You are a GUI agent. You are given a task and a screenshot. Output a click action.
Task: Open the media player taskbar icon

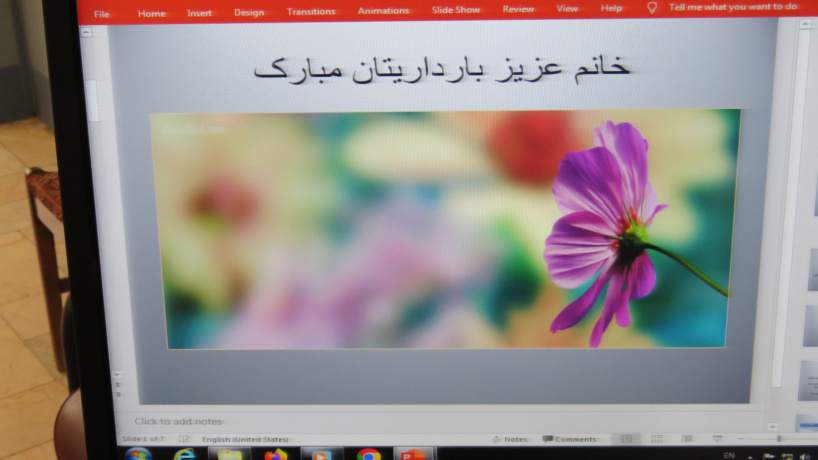(x=321, y=454)
